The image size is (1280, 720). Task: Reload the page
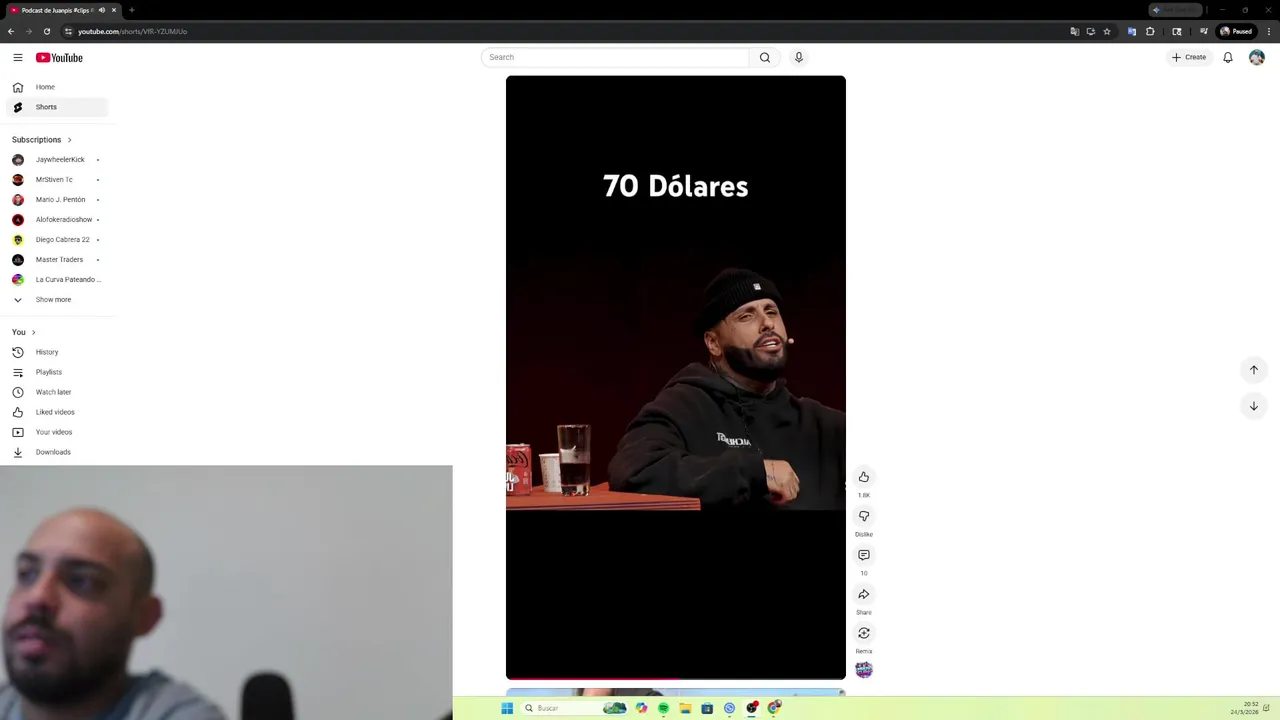47,31
